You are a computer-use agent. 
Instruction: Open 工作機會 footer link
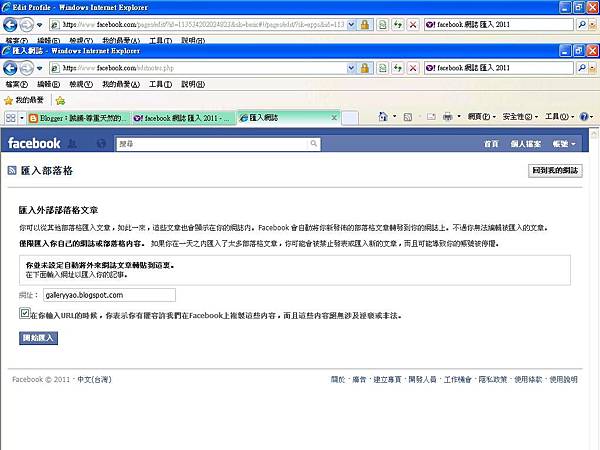click(457, 379)
